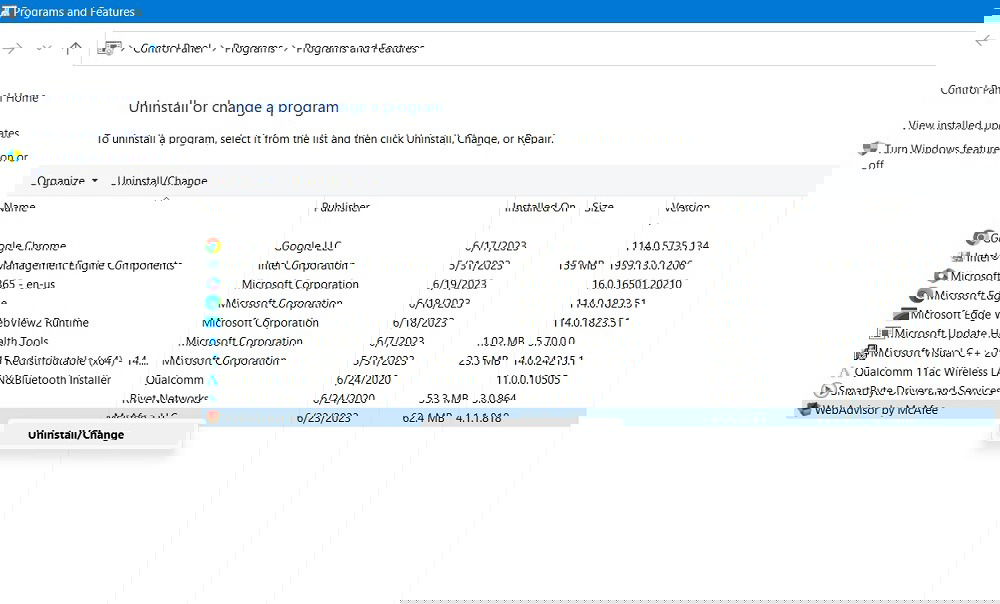Viewport: 1000px width, 604px height.
Task: Sort by the Version column header
Action: [688, 207]
